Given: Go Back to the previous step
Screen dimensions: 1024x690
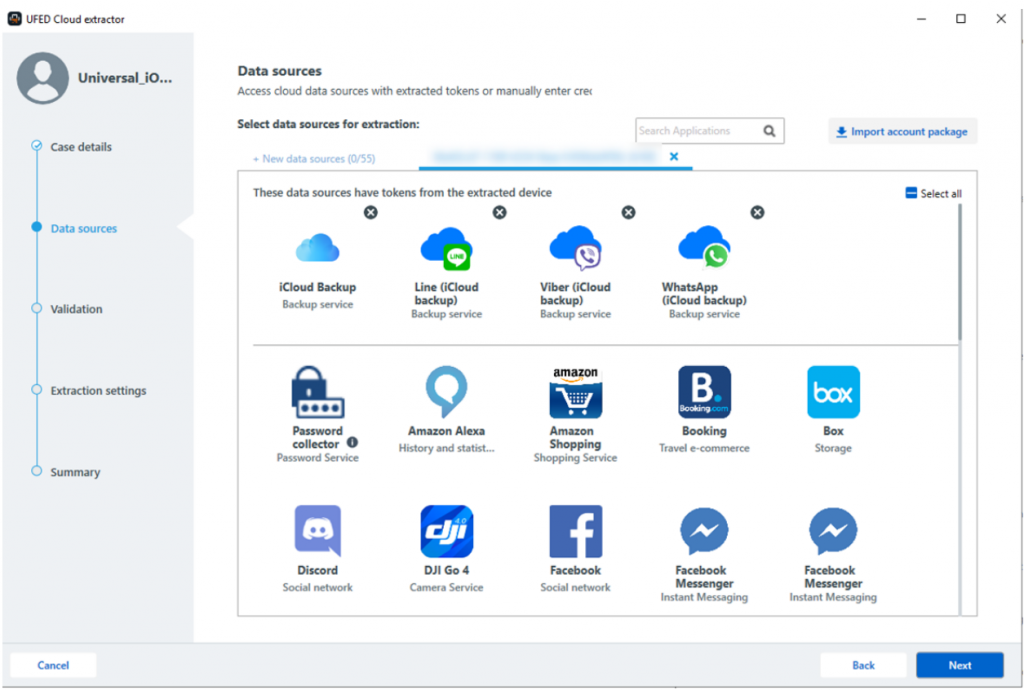Looking at the screenshot, I should (863, 665).
